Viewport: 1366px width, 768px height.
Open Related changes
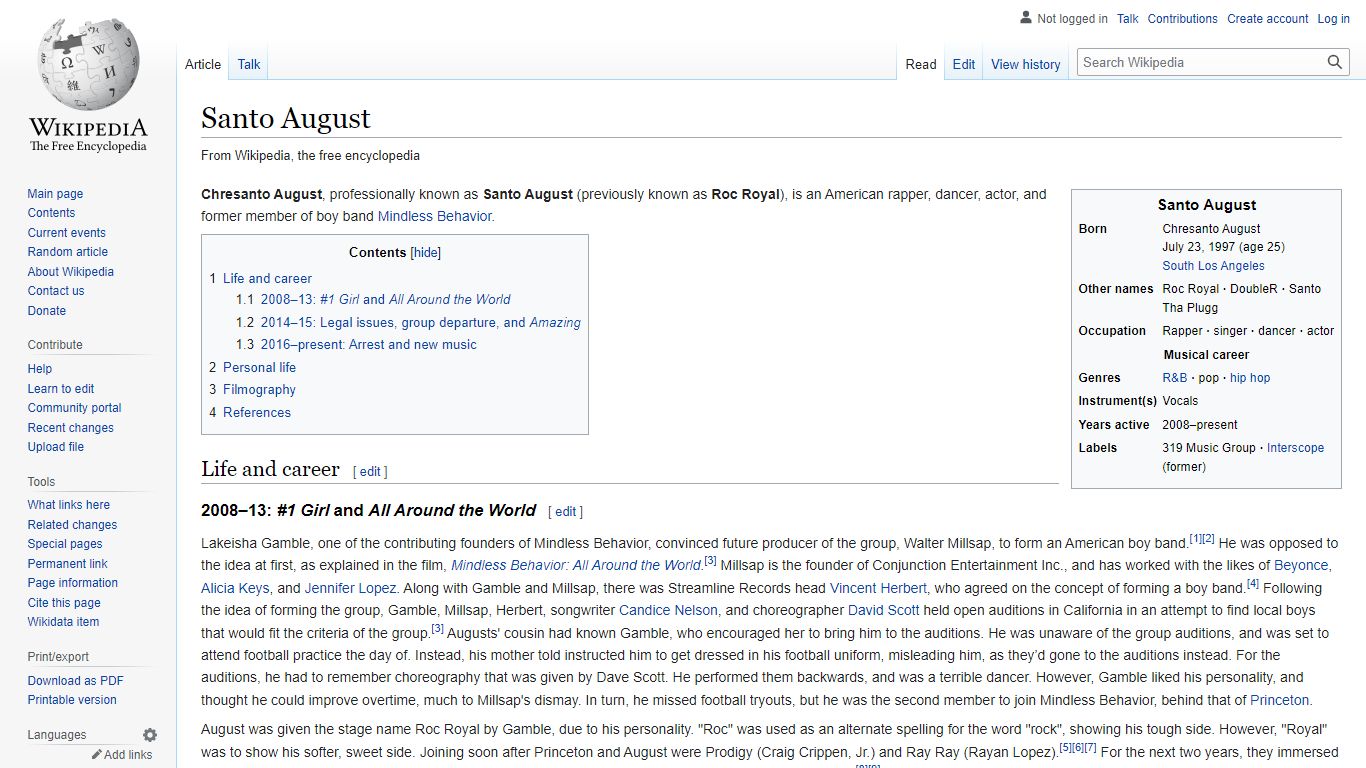click(72, 525)
